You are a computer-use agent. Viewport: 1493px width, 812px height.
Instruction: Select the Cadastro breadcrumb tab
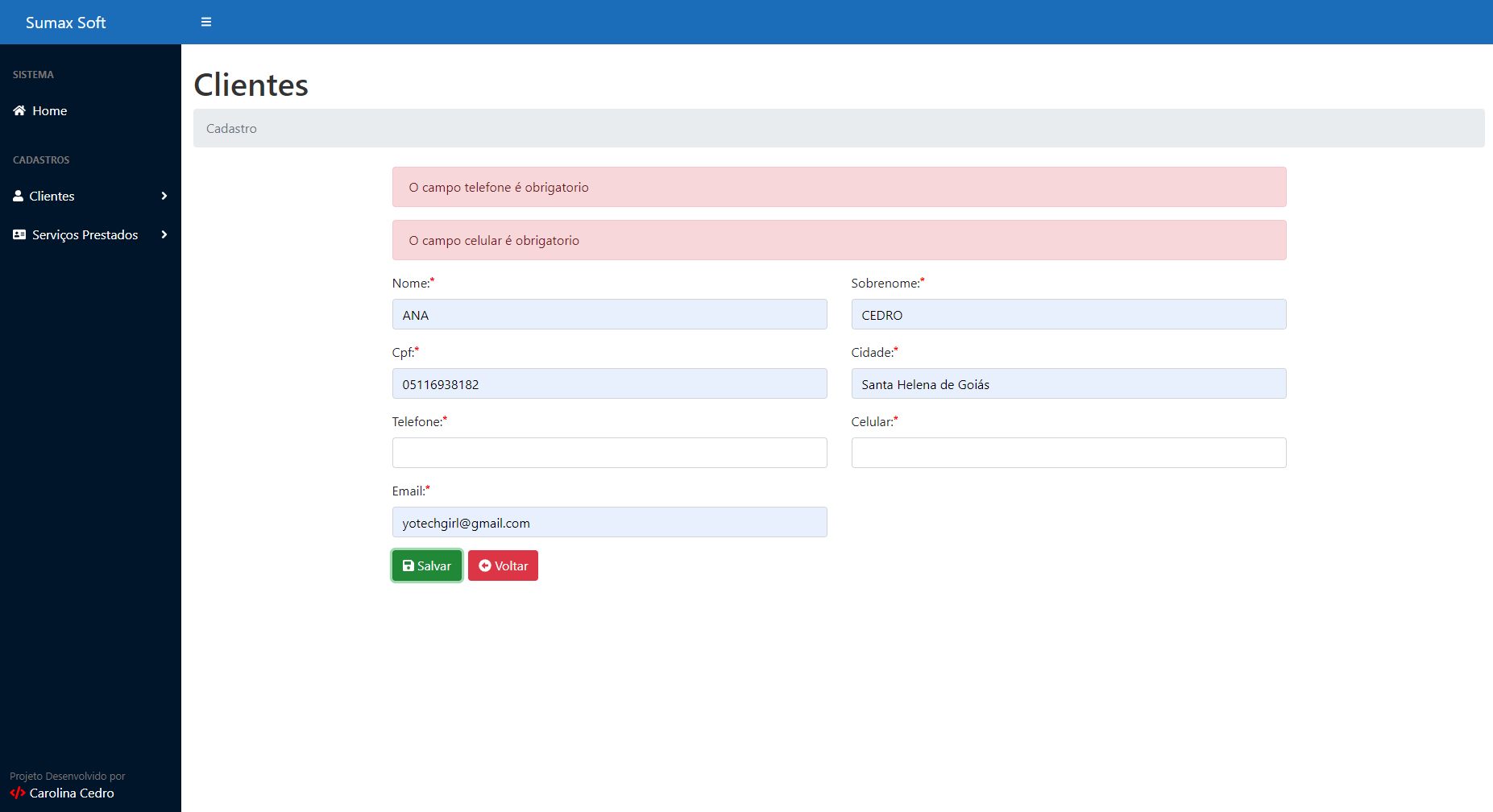click(x=232, y=128)
